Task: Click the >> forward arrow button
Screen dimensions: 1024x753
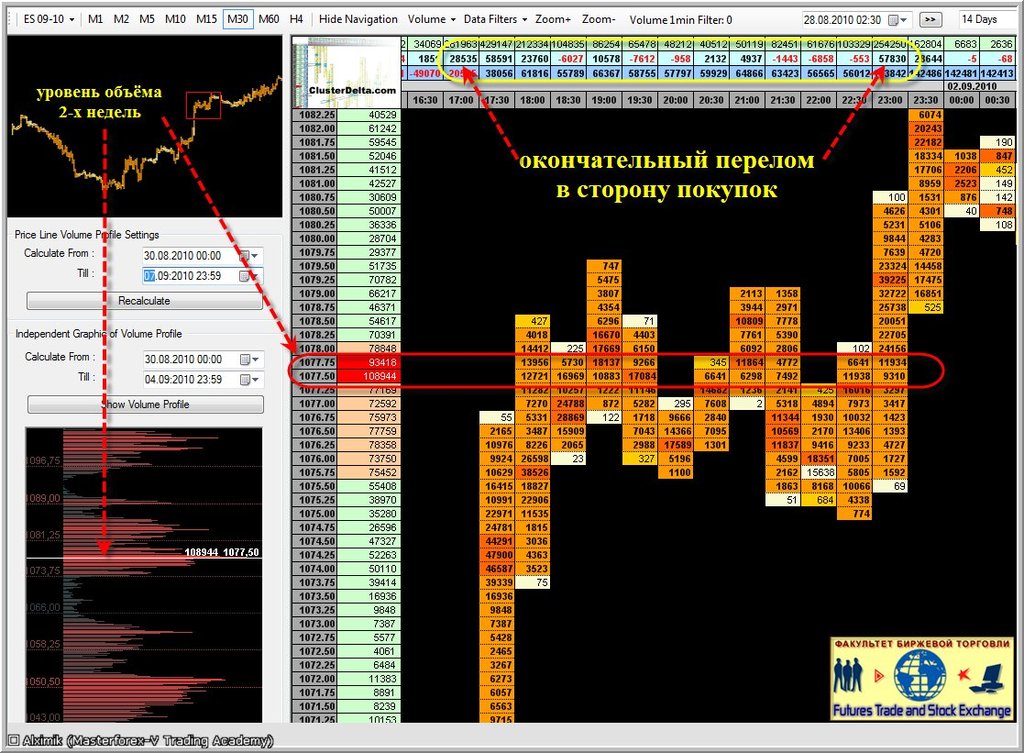Action: tap(931, 19)
